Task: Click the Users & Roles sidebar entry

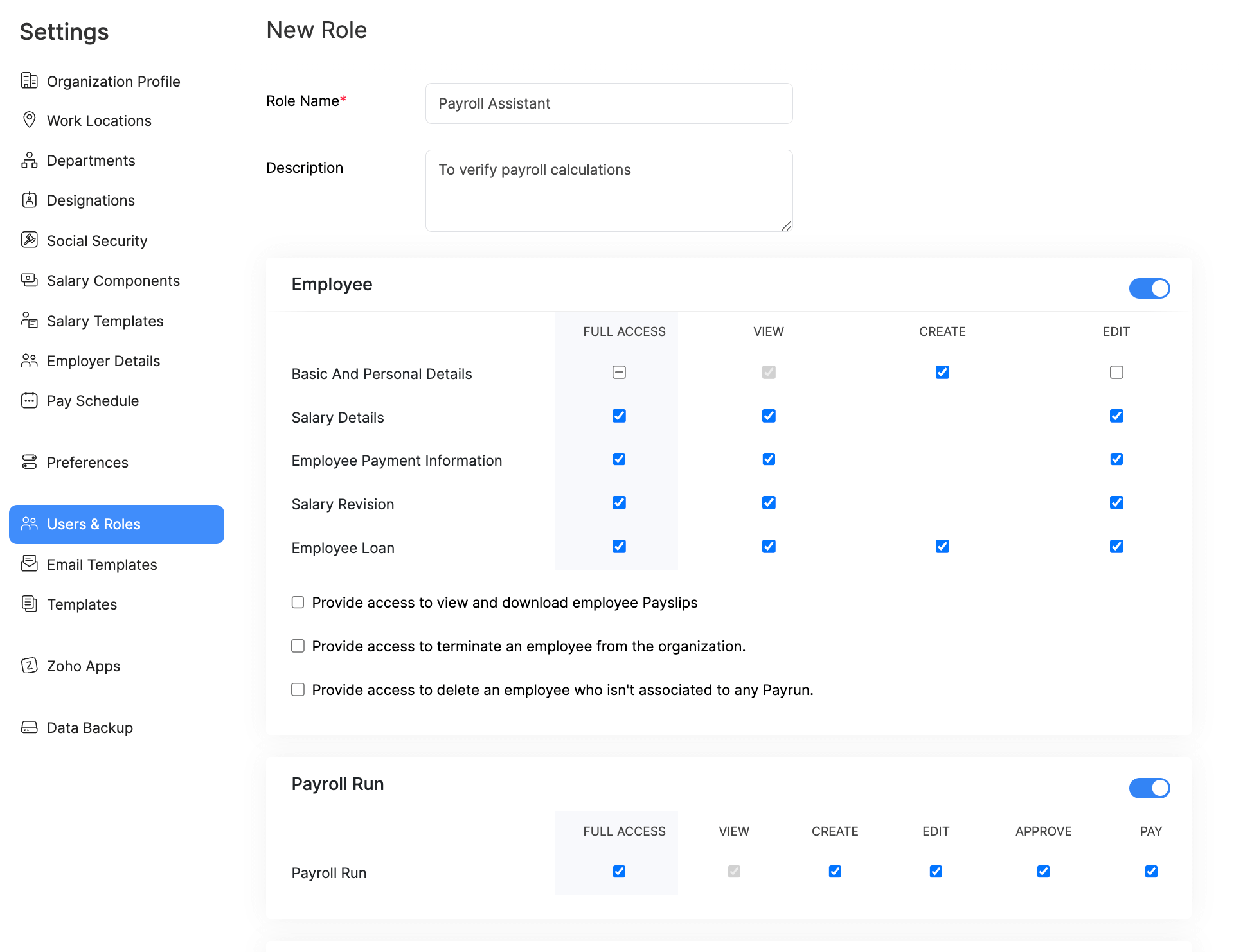Action: (x=94, y=524)
